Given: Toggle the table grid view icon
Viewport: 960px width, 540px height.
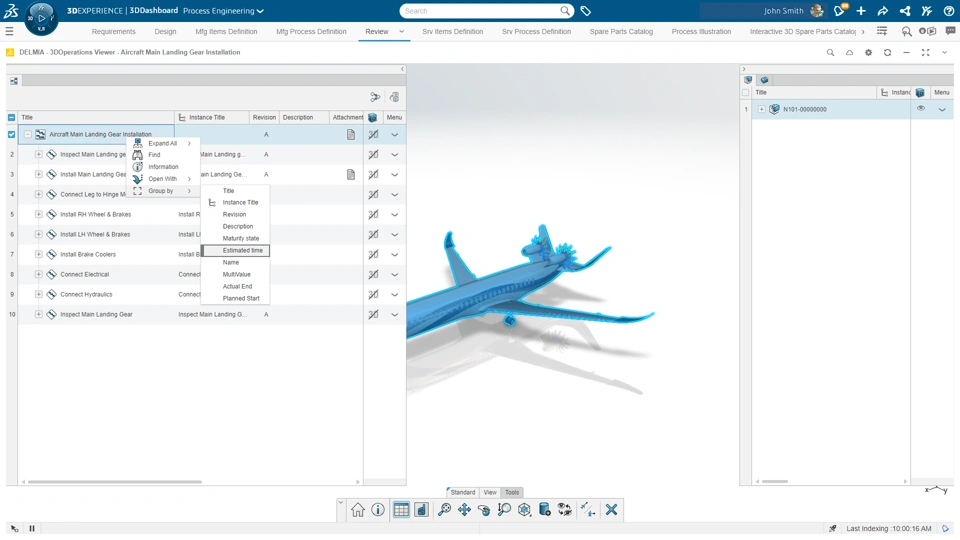Looking at the screenshot, I should point(401,509).
